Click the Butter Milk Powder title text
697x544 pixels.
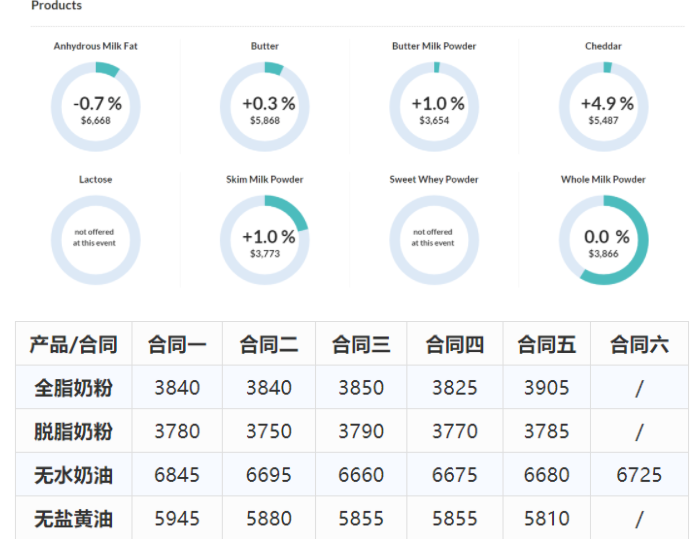[x=434, y=46]
